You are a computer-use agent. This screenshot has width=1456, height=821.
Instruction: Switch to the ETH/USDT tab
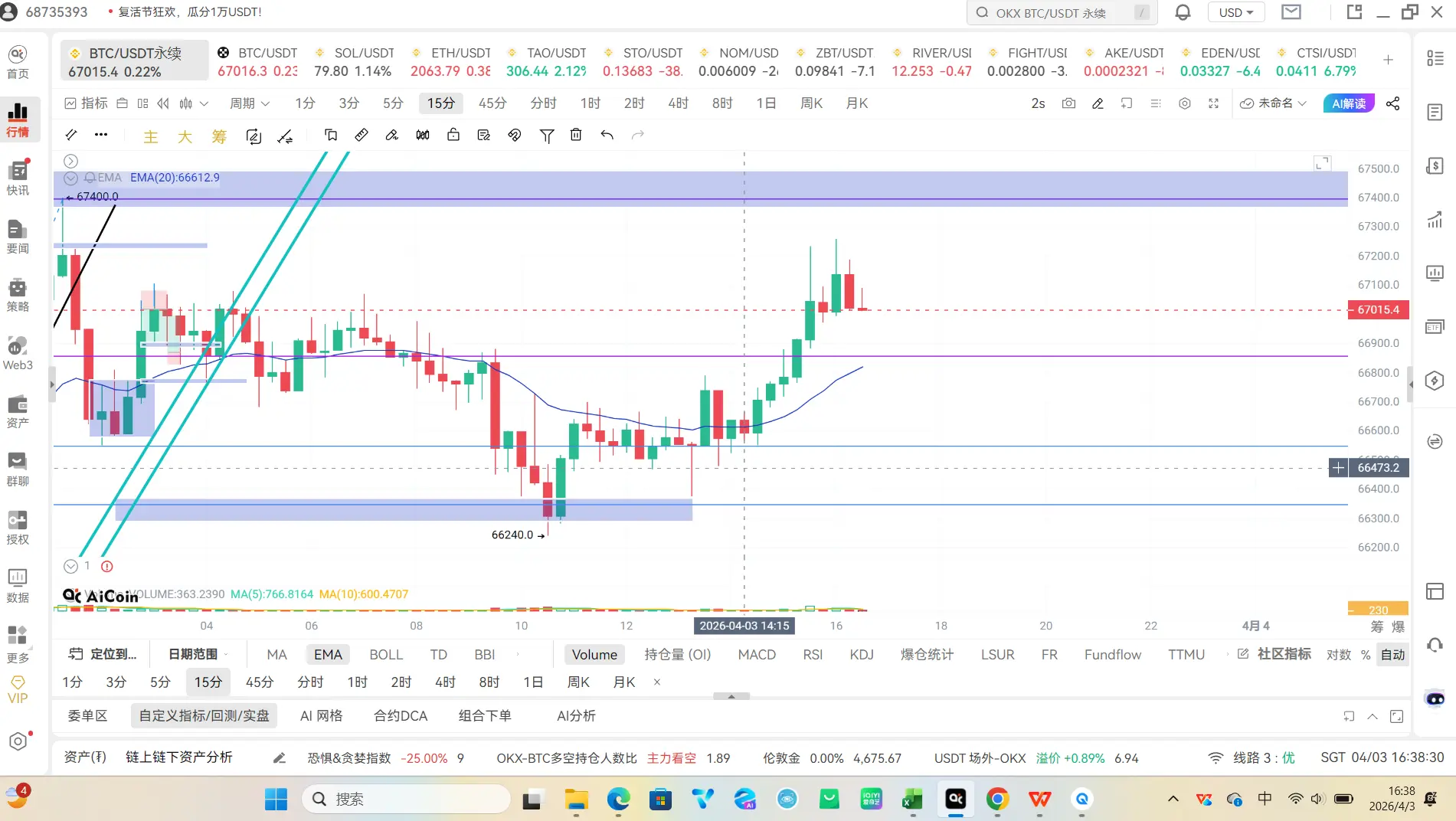450,61
